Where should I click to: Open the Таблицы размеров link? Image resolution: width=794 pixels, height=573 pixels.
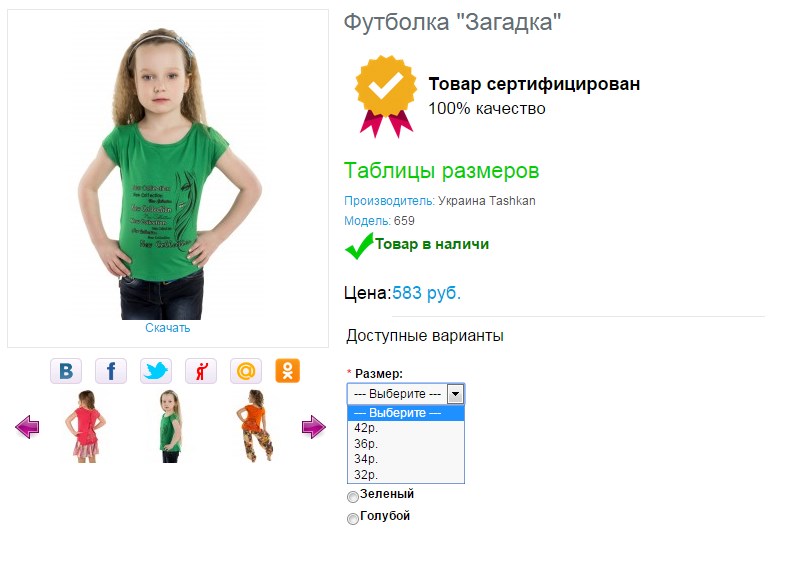coord(442,171)
